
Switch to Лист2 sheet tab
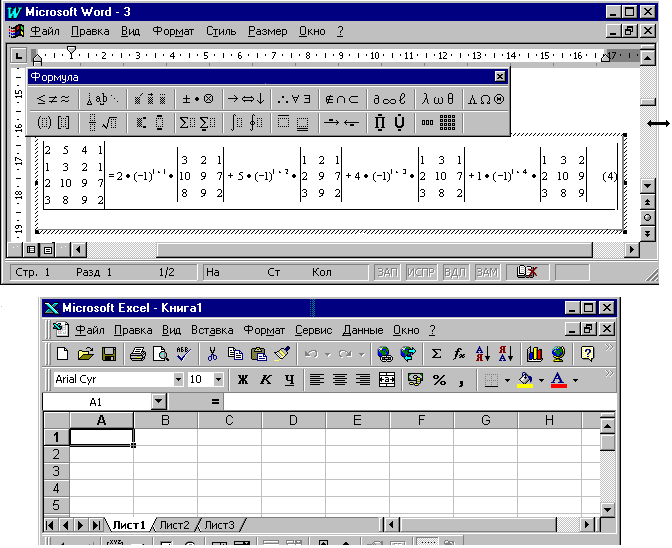(174, 525)
